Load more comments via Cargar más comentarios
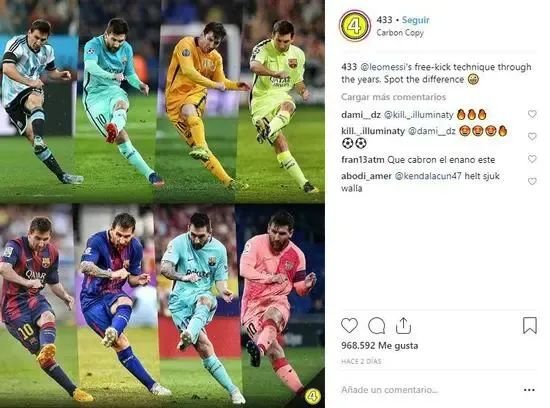This screenshot has width=550, height=408. tap(394, 97)
